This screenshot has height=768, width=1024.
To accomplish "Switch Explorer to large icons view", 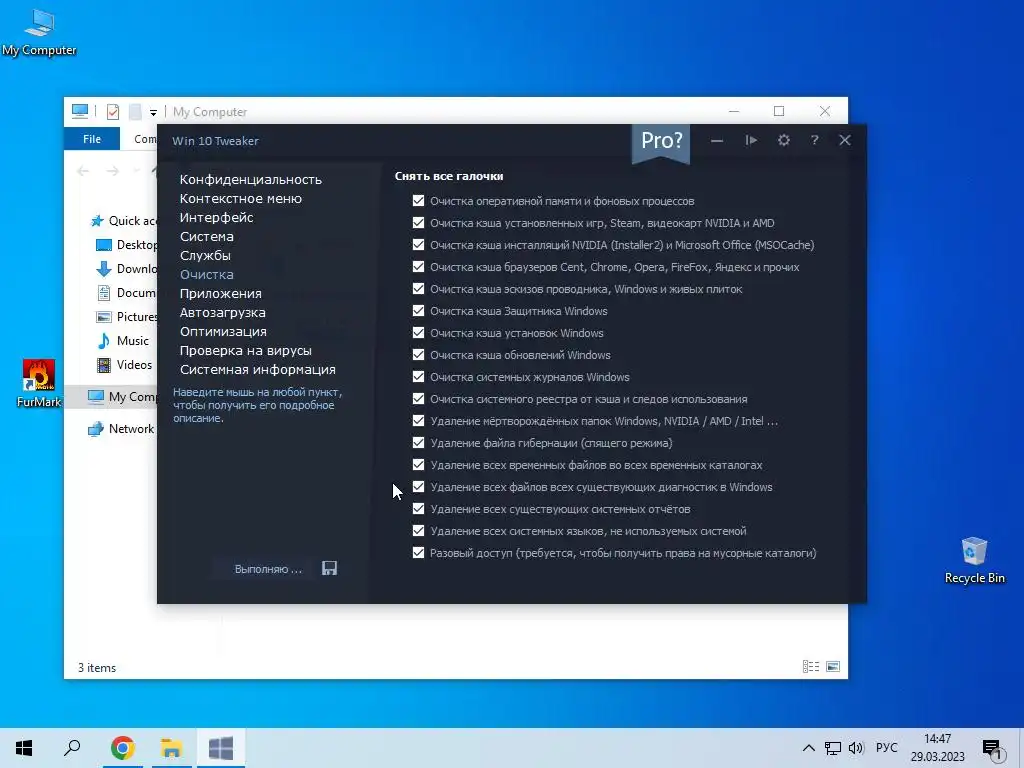I will click(833, 667).
